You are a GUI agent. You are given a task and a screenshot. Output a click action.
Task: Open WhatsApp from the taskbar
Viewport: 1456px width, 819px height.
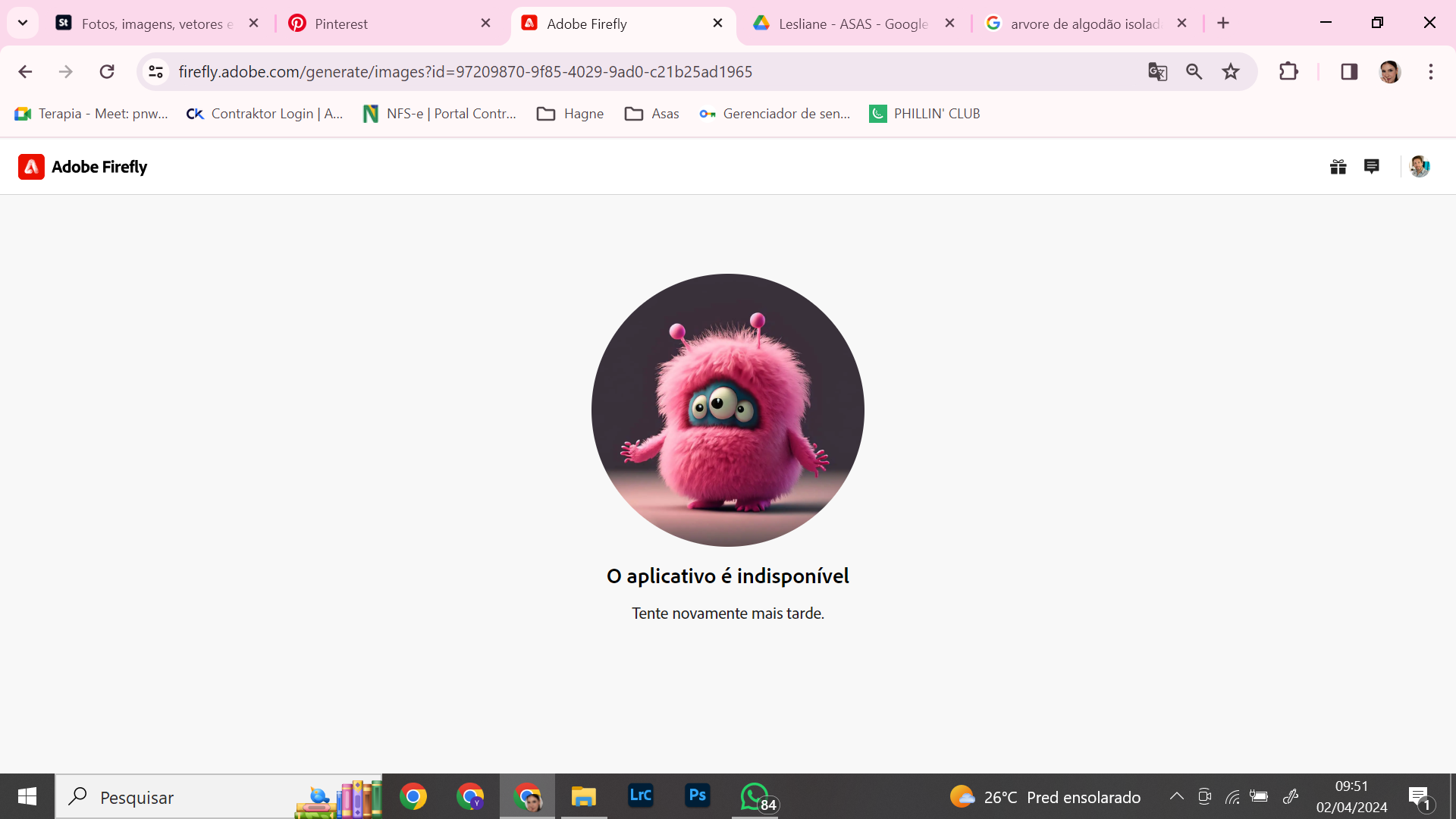coord(755,796)
